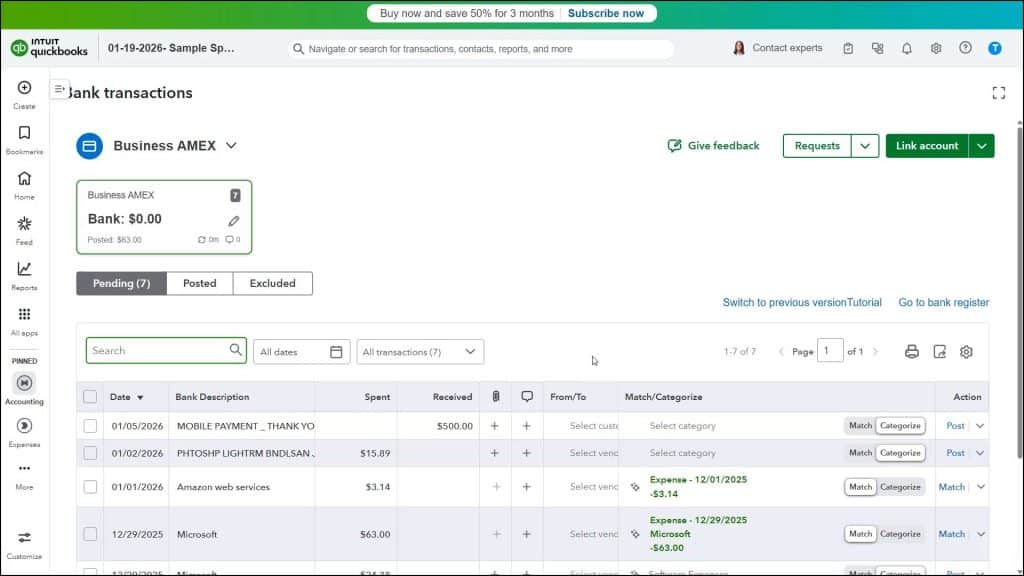The image size is (1024, 576).
Task: Expand the arrow next to Requests
Action: (x=867, y=145)
